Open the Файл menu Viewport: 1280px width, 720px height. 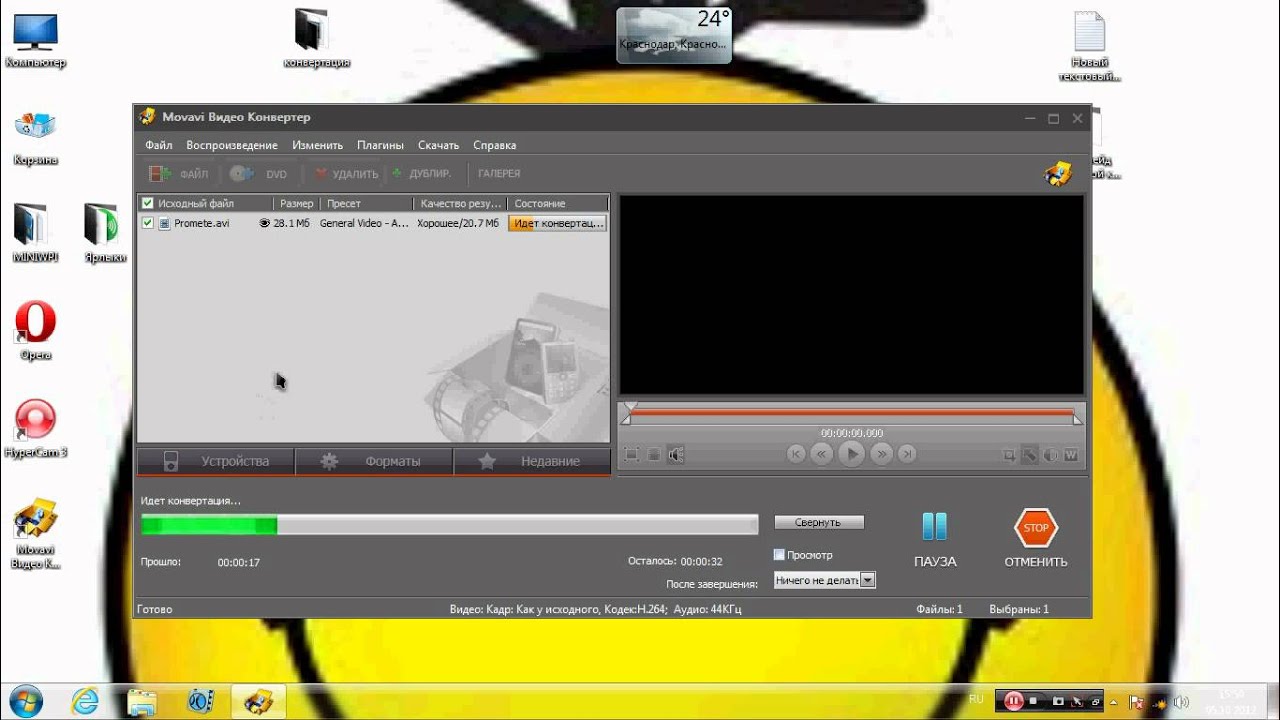158,145
